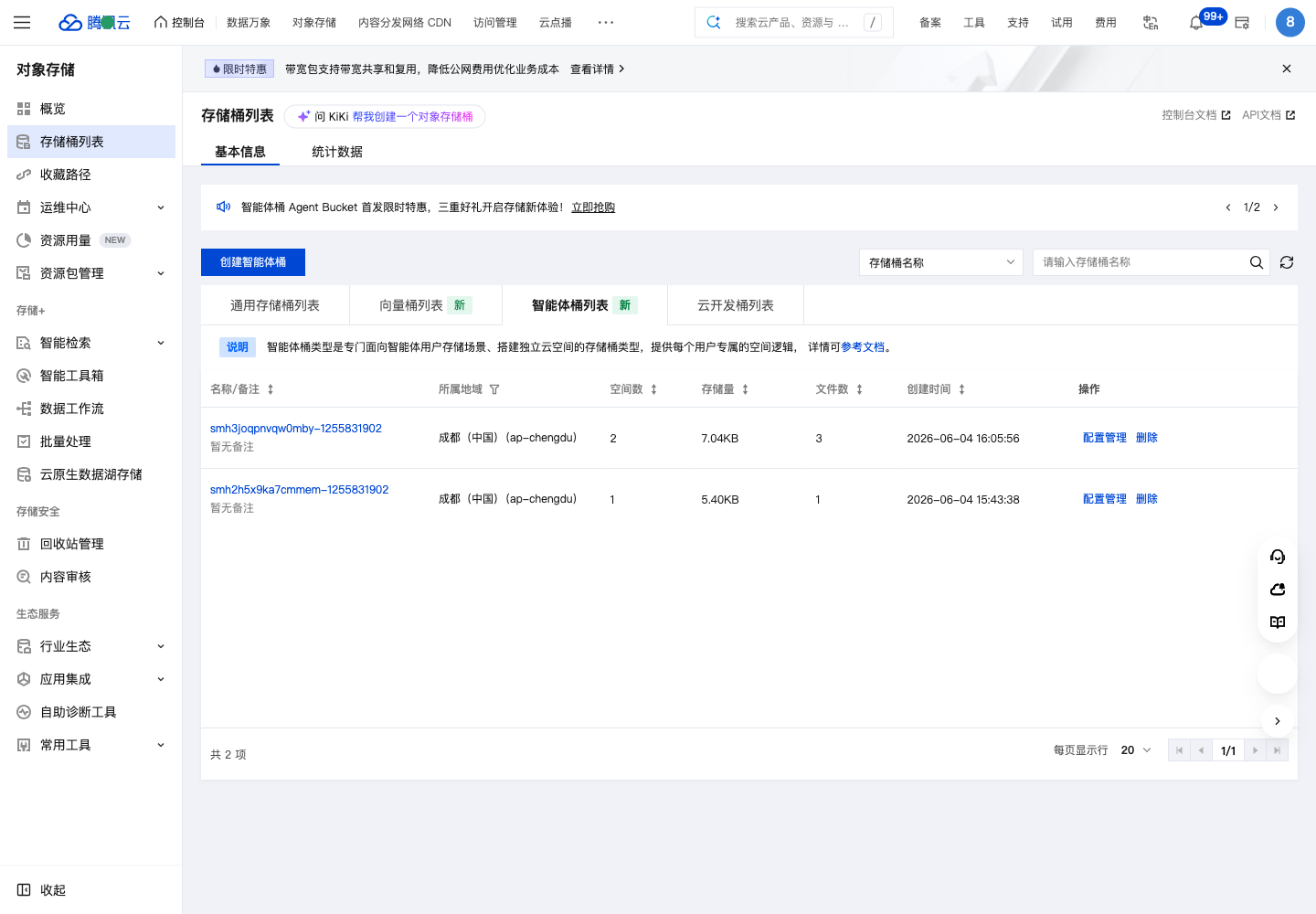This screenshot has height=914, width=1316.
Task: Open 内容审核 in sidebar
Action: tap(91, 577)
